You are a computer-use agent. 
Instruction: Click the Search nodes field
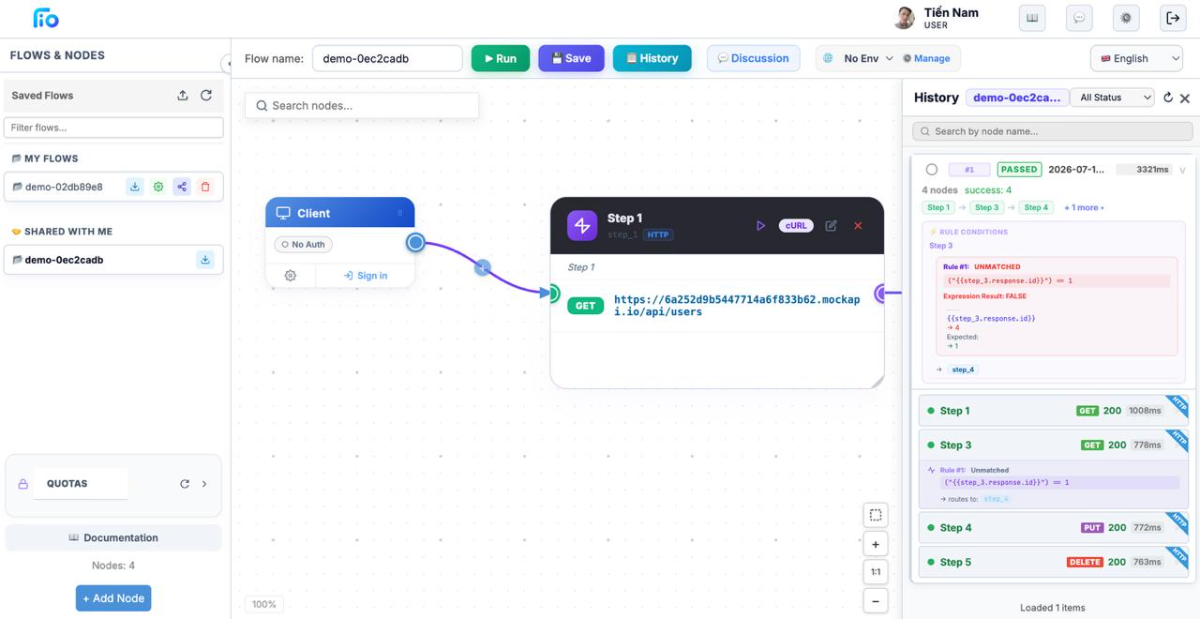click(x=362, y=105)
